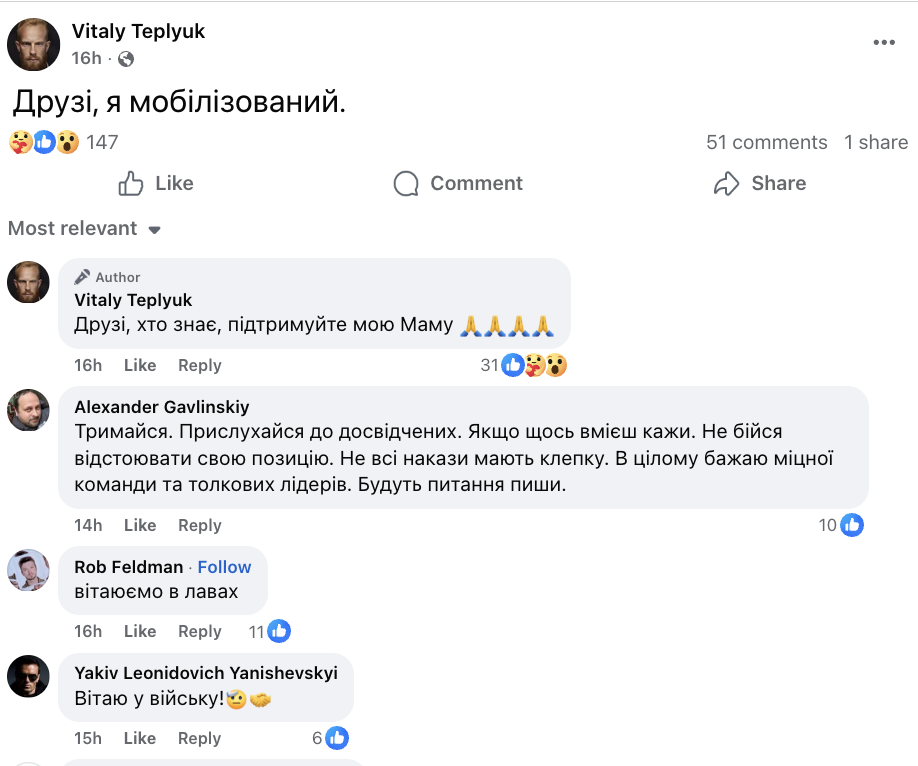Reply to Alexander Gavlinskiy's comment
Image resolution: width=918 pixels, height=766 pixels.
(x=199, y=524)
